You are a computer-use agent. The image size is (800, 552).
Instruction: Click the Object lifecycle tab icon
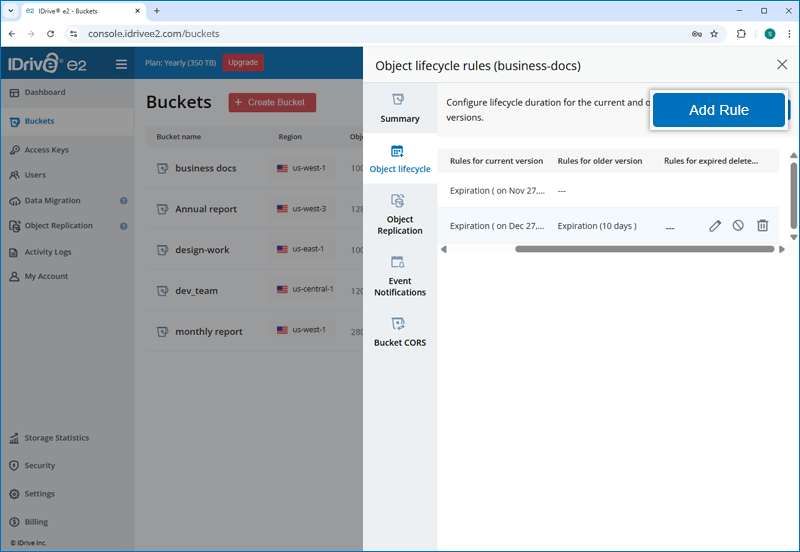pyautogui.click(x=398, y=151)
